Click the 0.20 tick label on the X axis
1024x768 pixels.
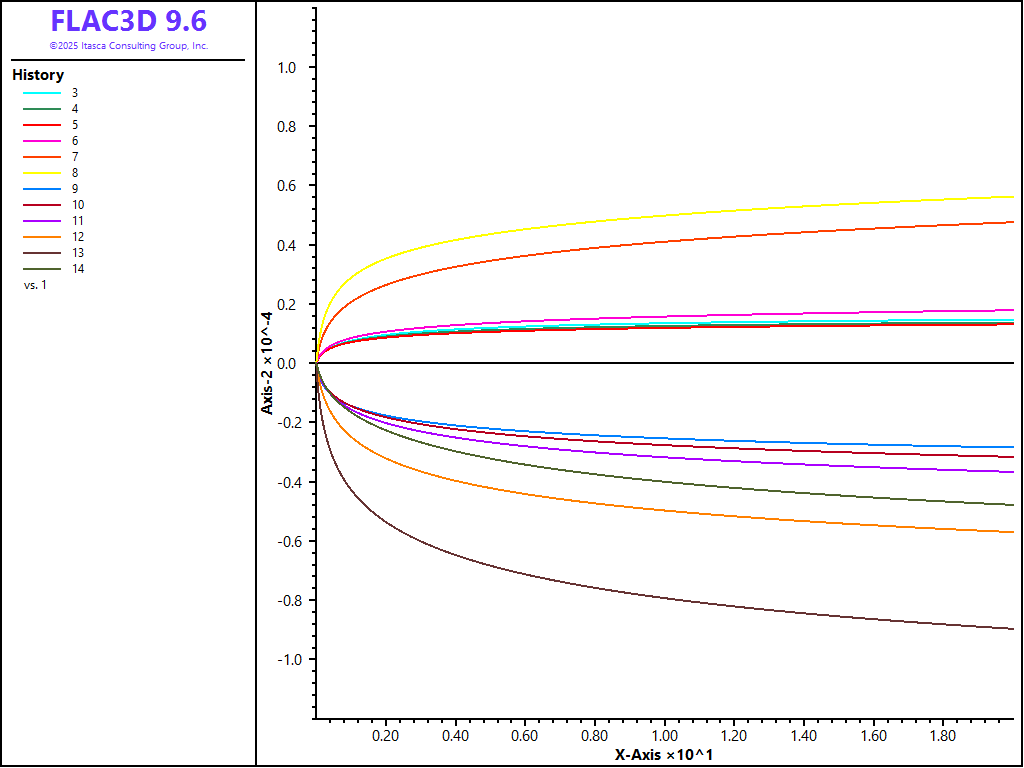[x=385, y=735]
